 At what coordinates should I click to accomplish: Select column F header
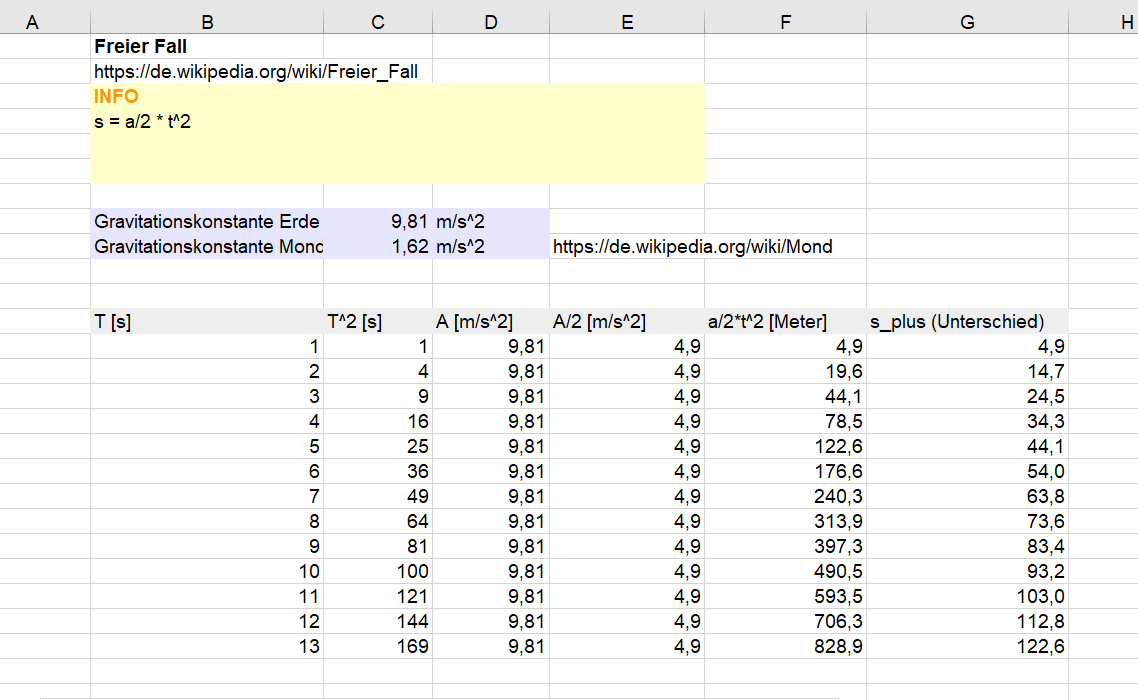(x=785, y=23)
